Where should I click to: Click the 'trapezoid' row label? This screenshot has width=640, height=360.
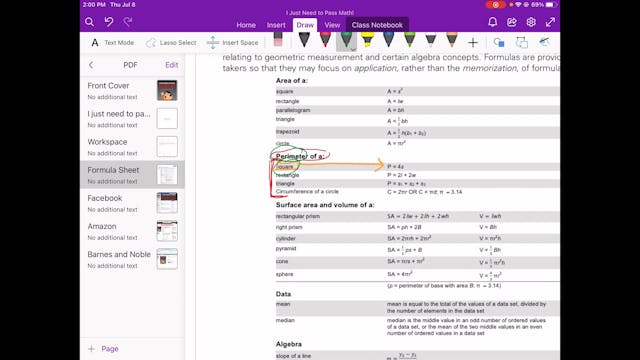(288, 131)
